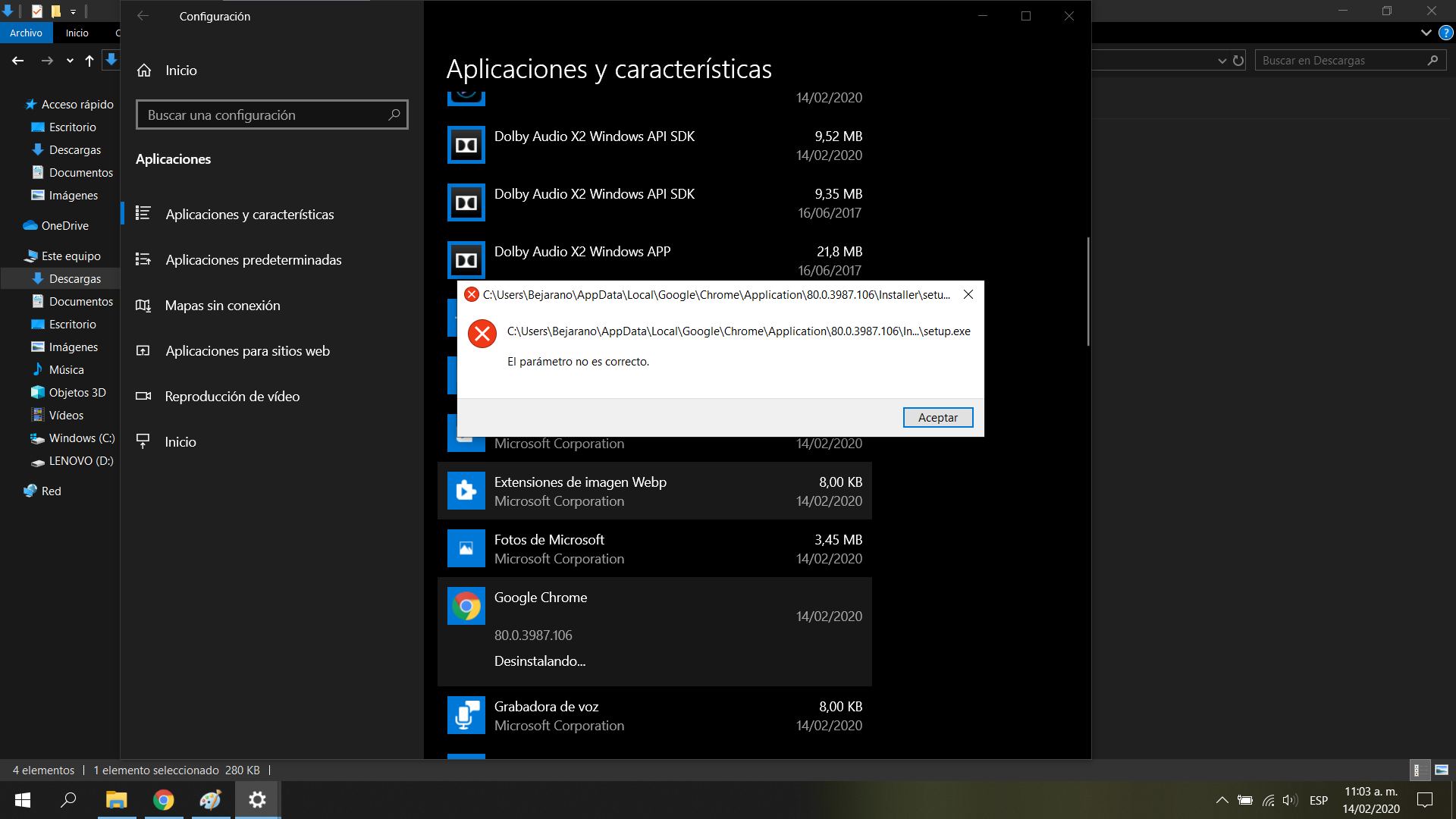
Task: Select Windows (C:) drive in navigation tree
Action: 81,438
